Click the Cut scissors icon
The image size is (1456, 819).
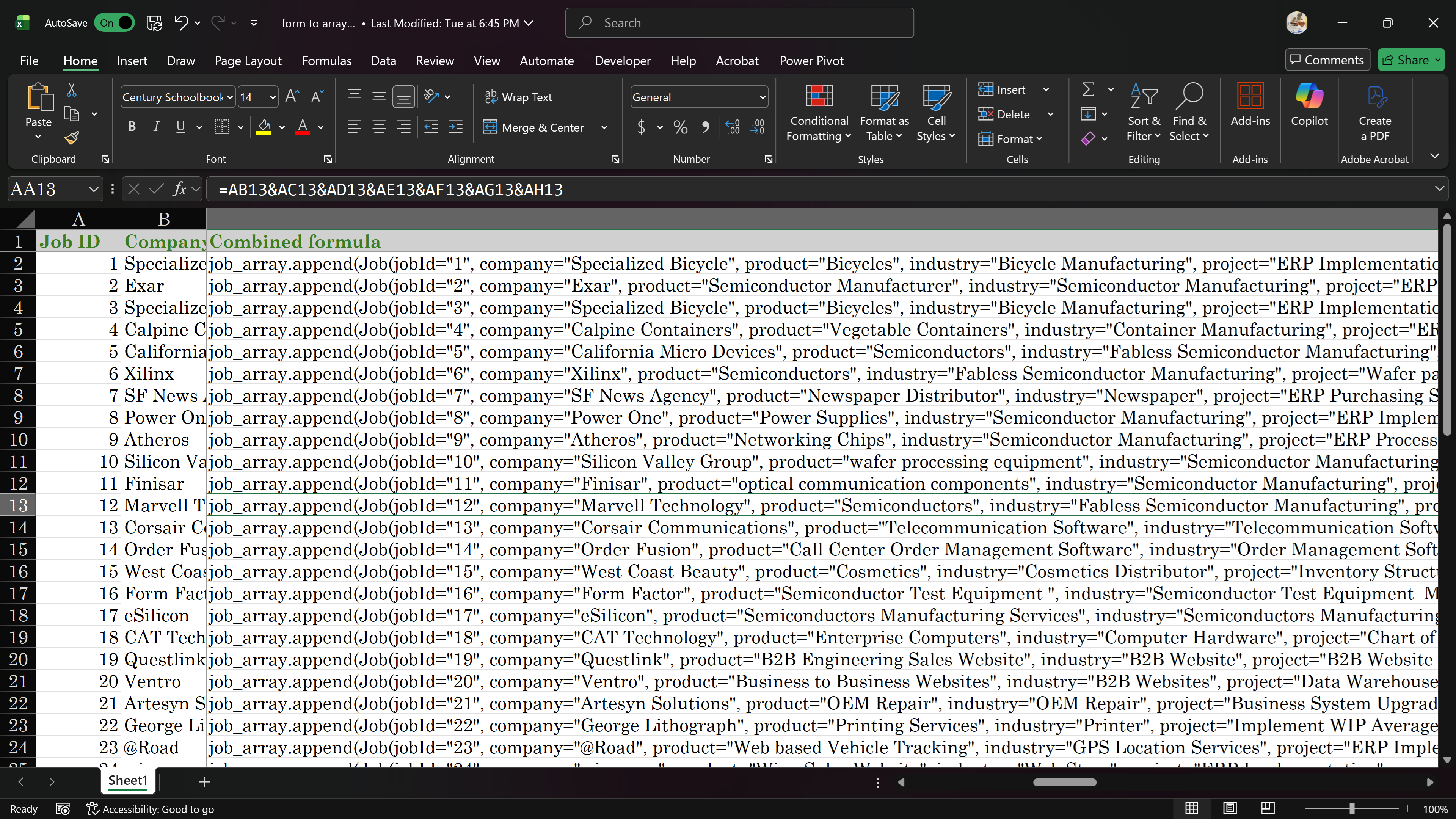click(72, 89)
